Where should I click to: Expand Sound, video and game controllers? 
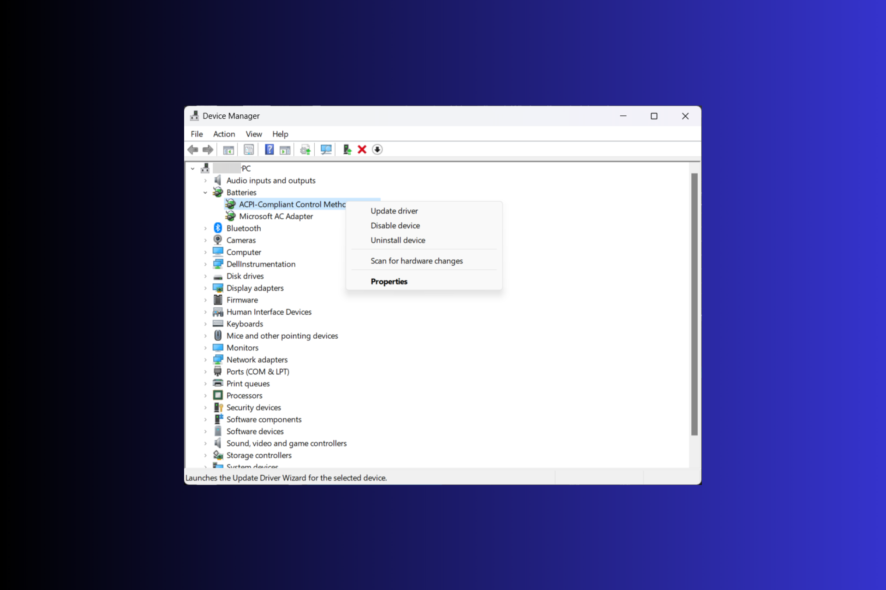coord(205,443)
